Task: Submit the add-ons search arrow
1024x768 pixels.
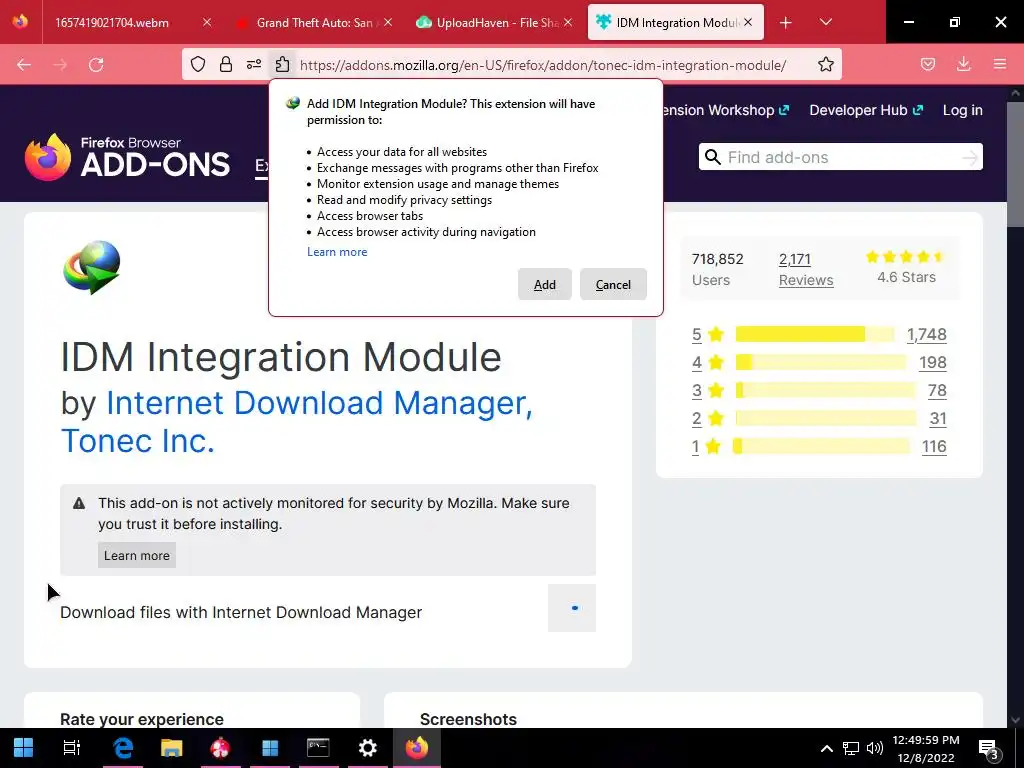Action: (x=970, y=157)
